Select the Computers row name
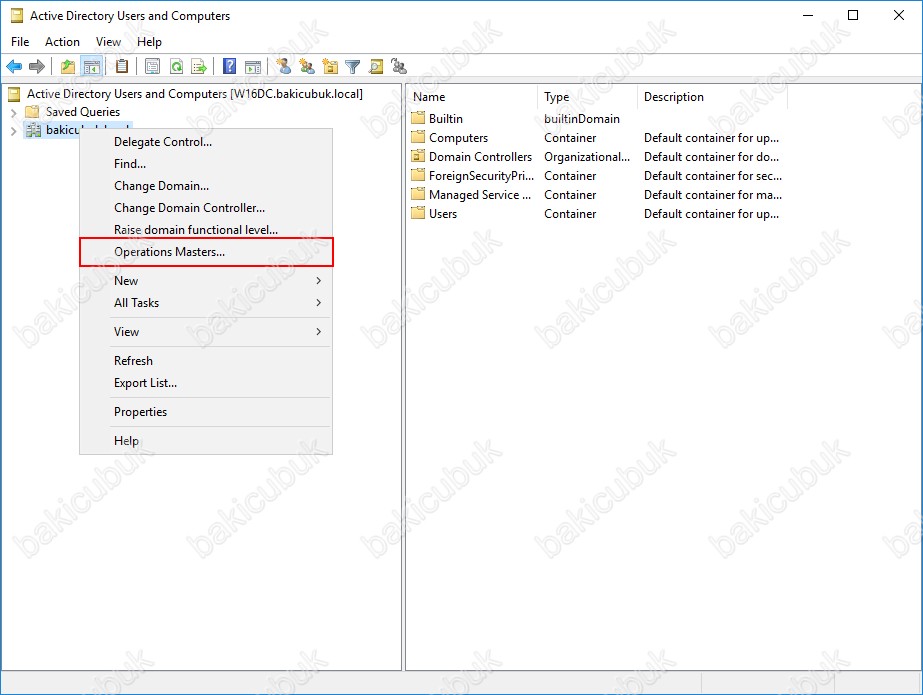Viewport: 923px width, 695px height. point(459,138)
